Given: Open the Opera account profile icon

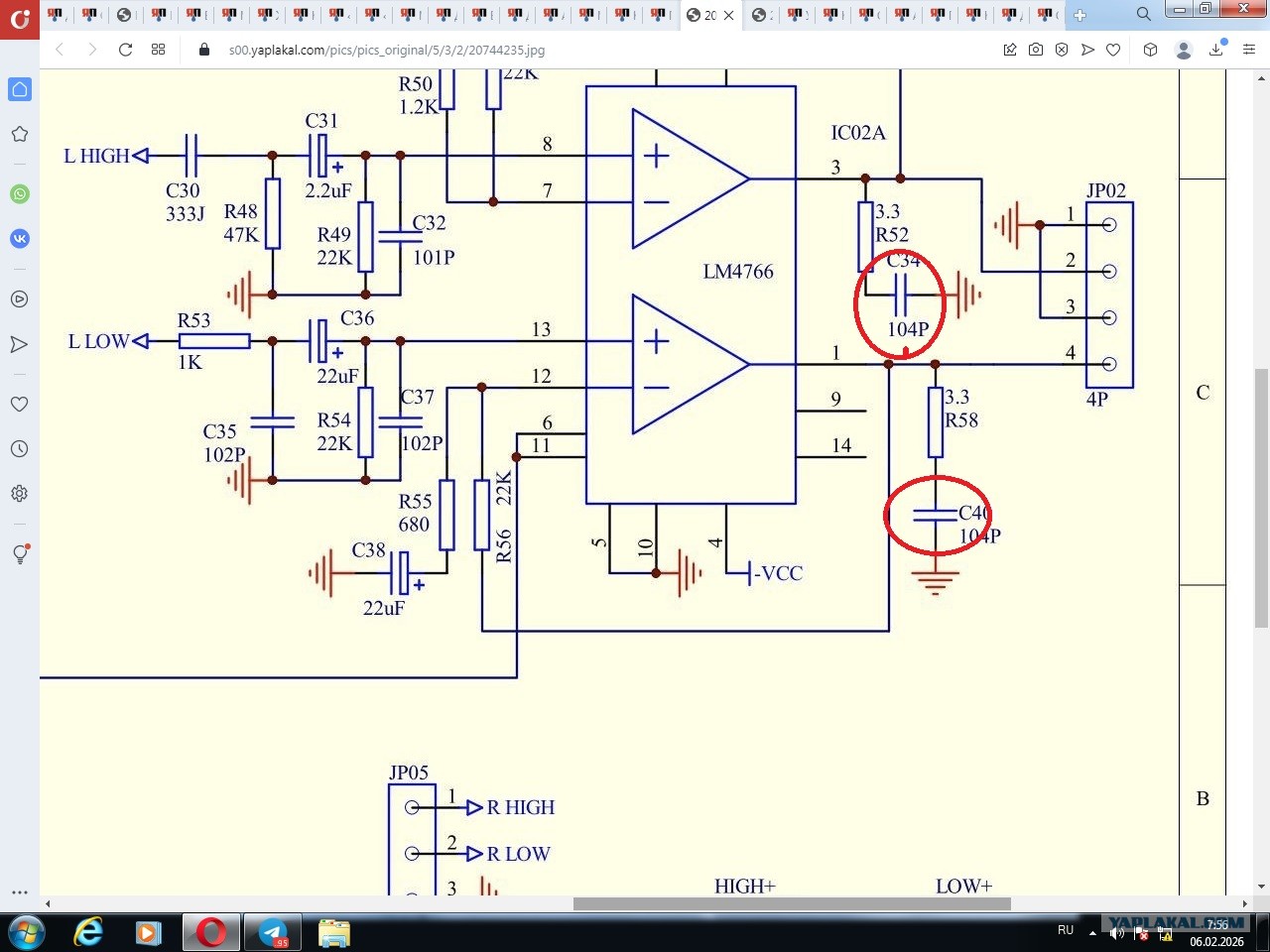Looking at the screenshot, I should pyautogui.click(x=1184, y=50).
